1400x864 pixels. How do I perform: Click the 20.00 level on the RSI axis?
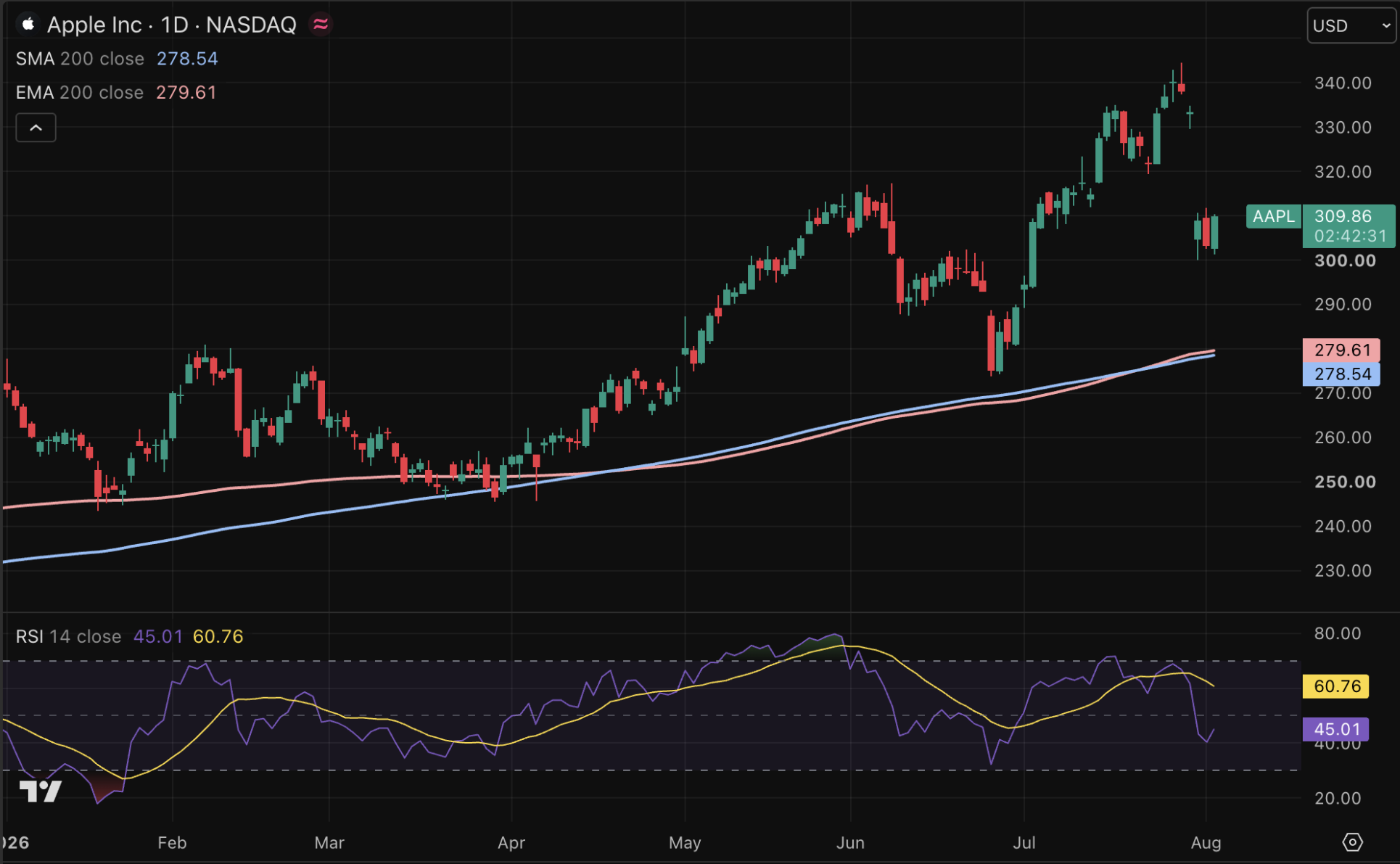1338,799
